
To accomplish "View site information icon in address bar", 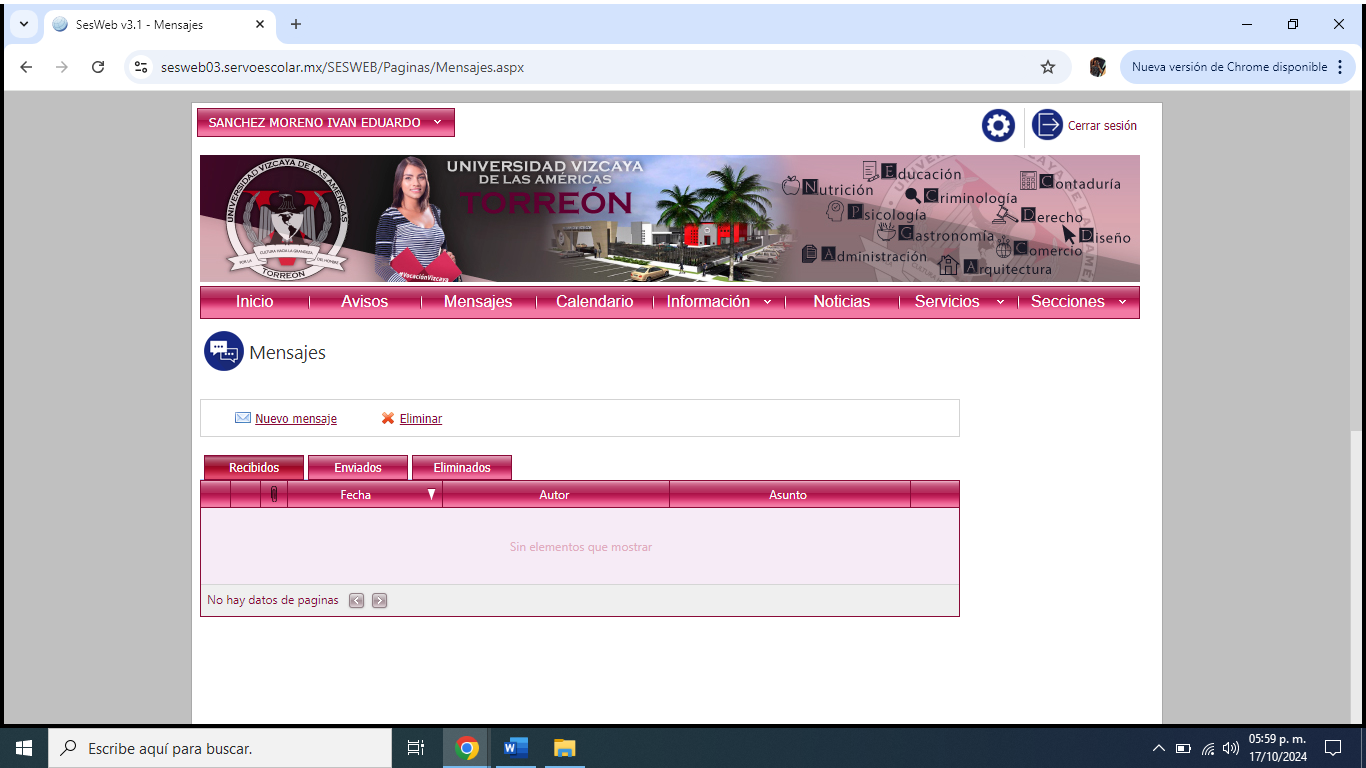I will tap(142, 67).
